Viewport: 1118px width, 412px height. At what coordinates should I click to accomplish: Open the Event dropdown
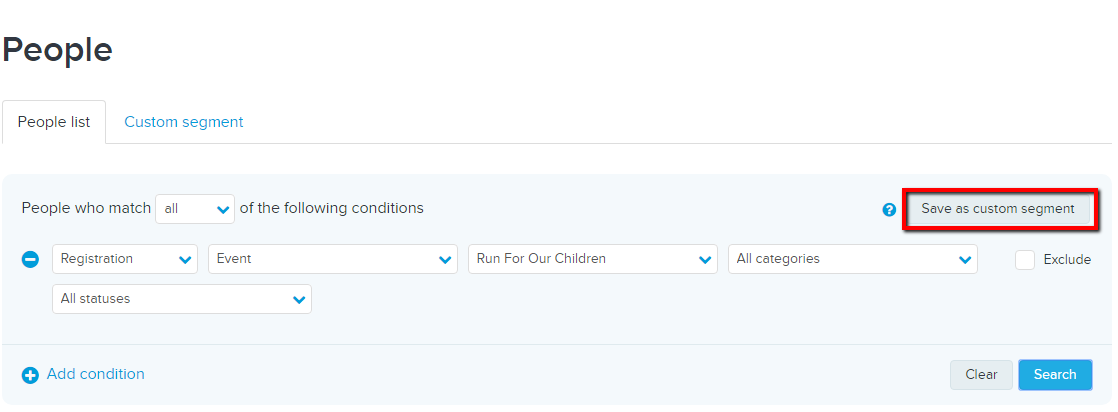332,259
